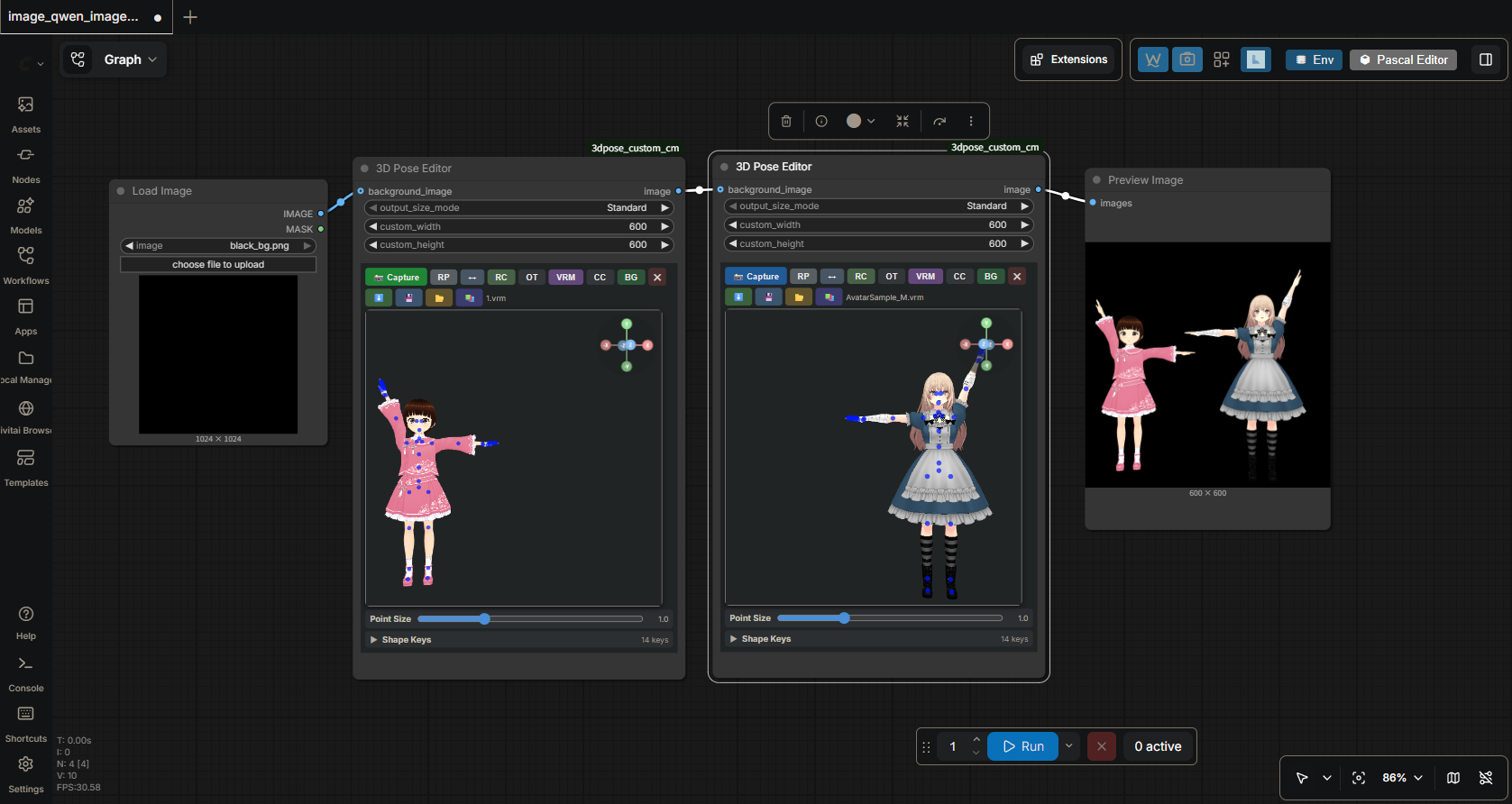This screenshot has height=804, width=1512.
Task: Show node info from selection toolbar
Action: click(x=821, y=121)
